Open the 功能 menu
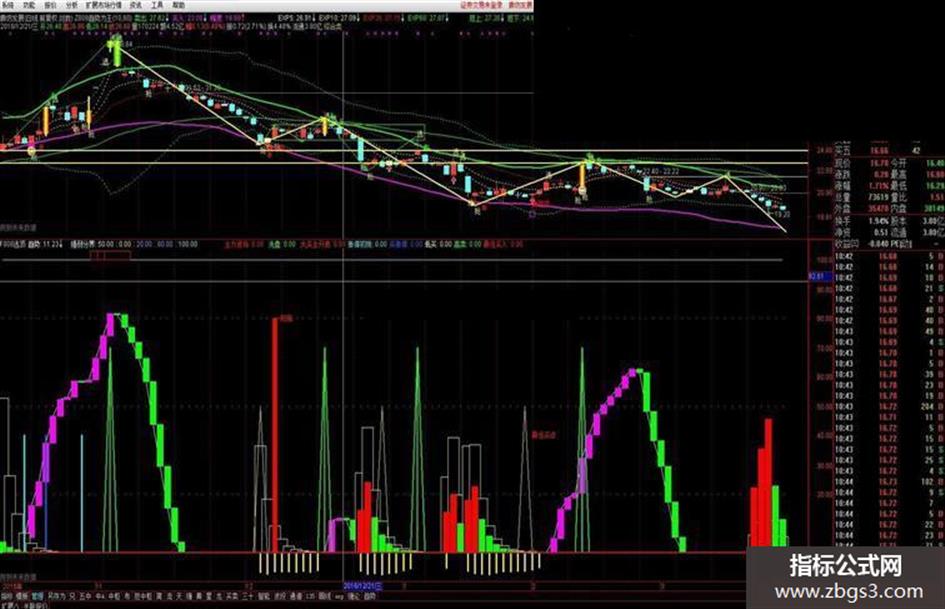The width and height of the screenshot is (945, 609). (x=29, y=5)
